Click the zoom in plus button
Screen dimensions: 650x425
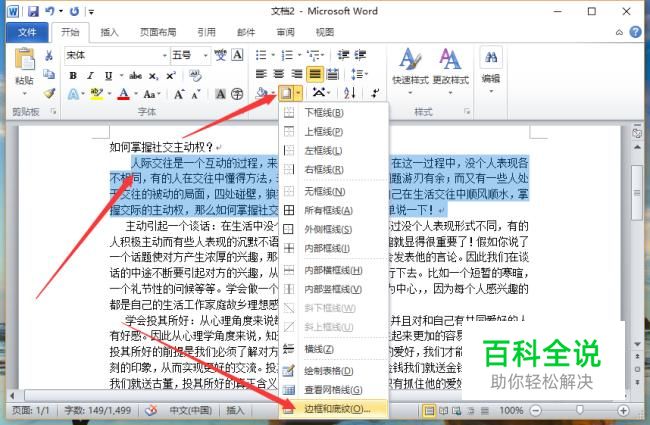click(623, 410)
